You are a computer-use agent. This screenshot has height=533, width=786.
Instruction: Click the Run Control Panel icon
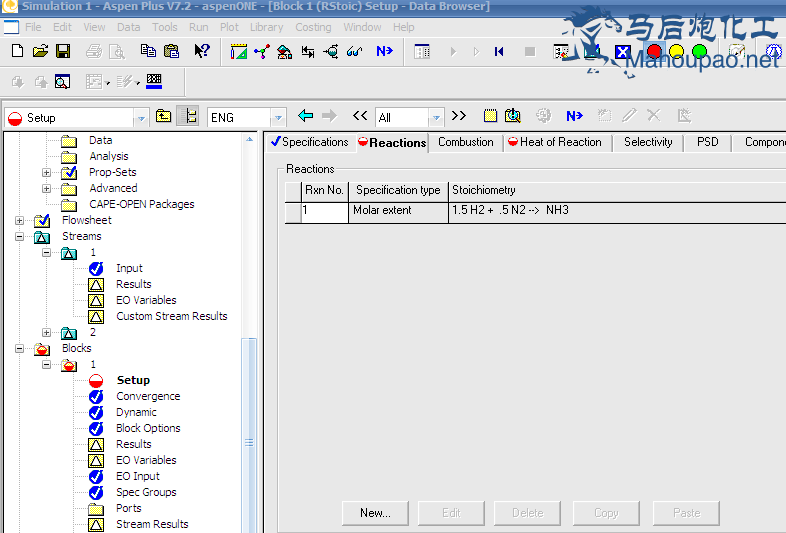click(422, 51)
